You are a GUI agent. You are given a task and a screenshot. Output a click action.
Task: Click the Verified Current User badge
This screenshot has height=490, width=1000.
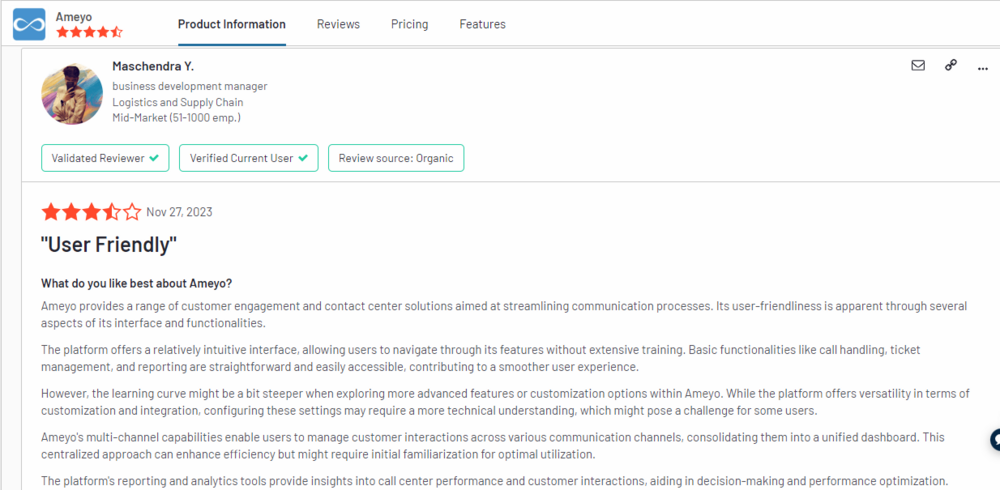pos(249,158)
